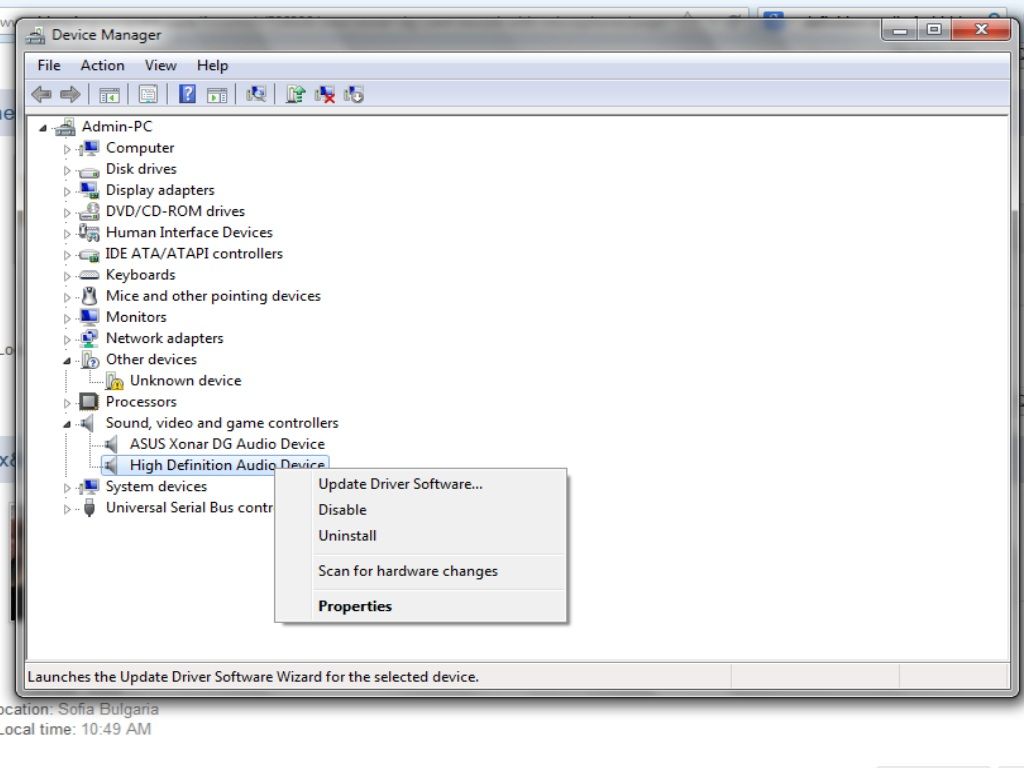Click the Scan for hardware changes toolbar icon

[x=257, y=95]
